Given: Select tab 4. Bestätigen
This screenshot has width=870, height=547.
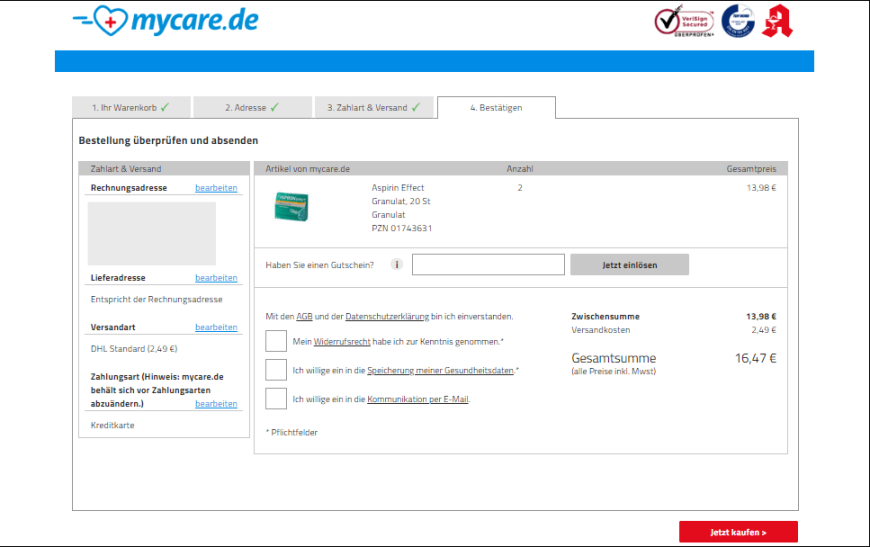Looking at the screenshot, I should (x=496, y=108).
